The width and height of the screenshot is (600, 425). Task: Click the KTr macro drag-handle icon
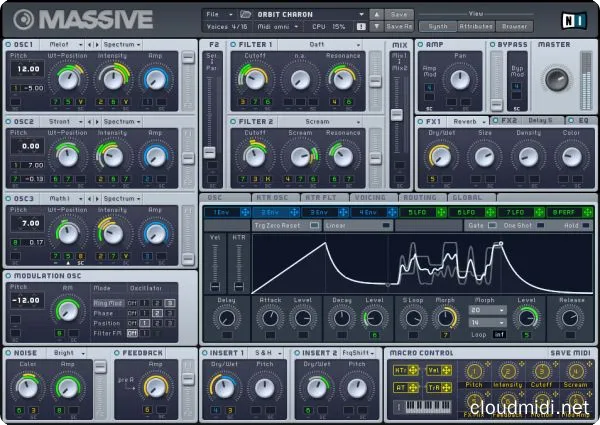point(413,370)
